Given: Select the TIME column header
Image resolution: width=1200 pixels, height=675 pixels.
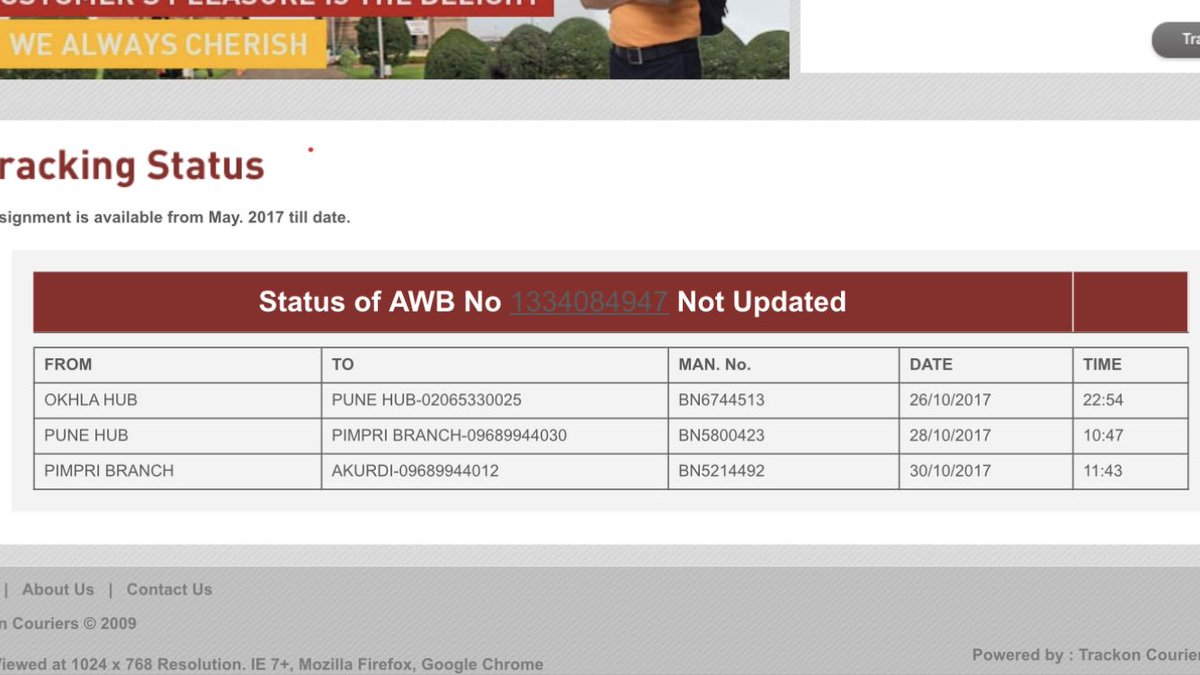Looking at the screenshot, I should (1130, 365).
